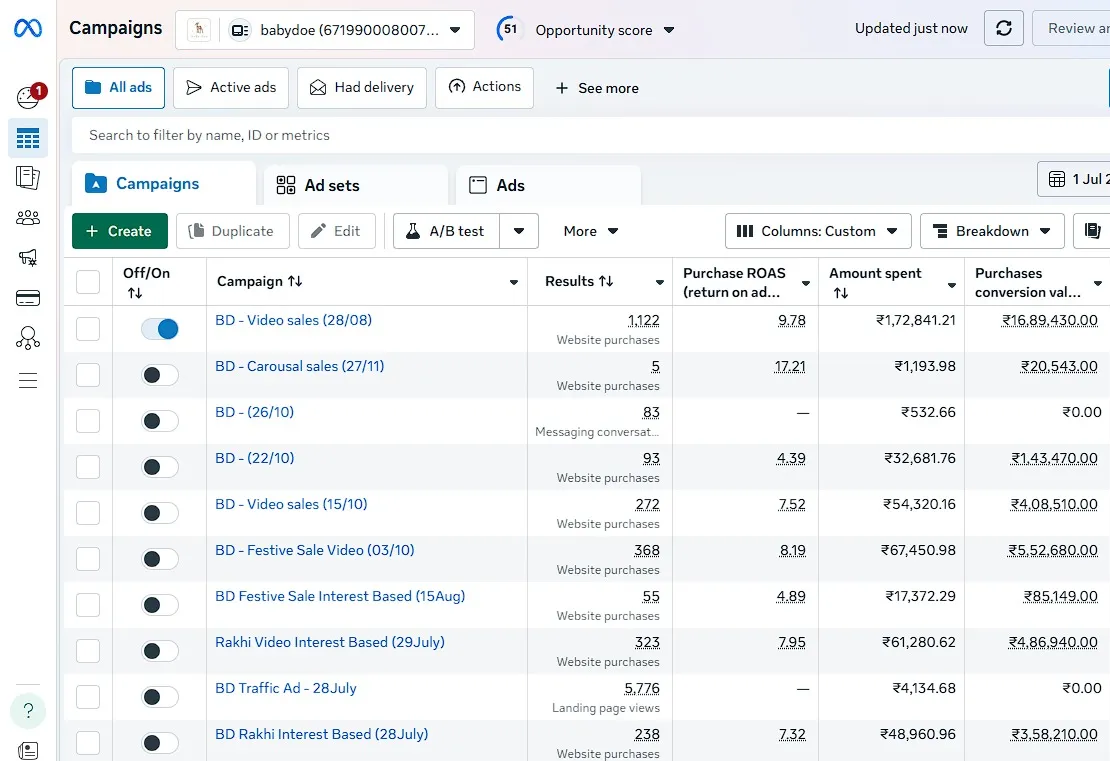Screen dimensions: 1110x761
Task: Click the search filter input field
Action: 591,135
